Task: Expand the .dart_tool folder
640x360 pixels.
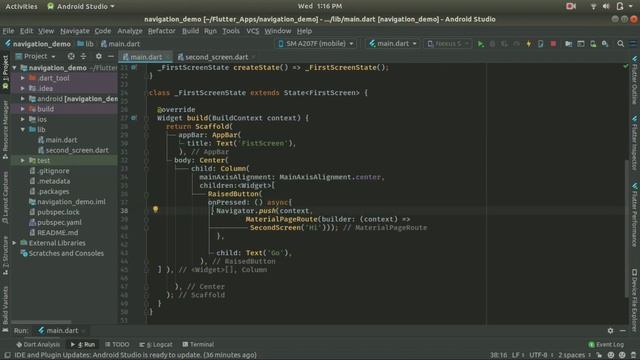Action: [23, 78]
